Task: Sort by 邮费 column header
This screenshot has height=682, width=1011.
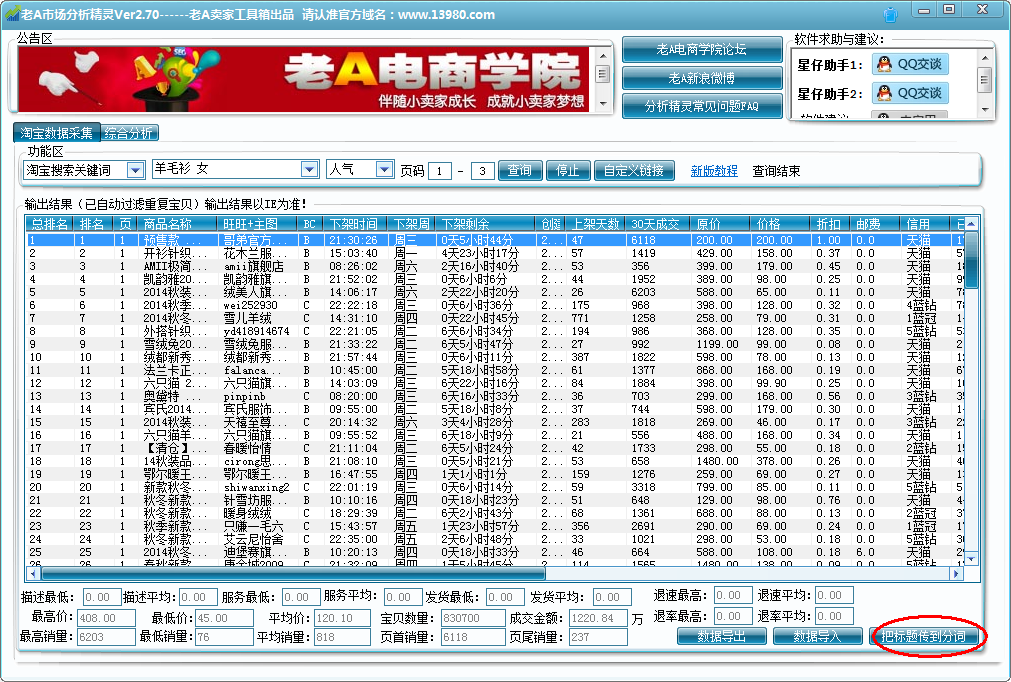Action: click(x=874, y=224)
